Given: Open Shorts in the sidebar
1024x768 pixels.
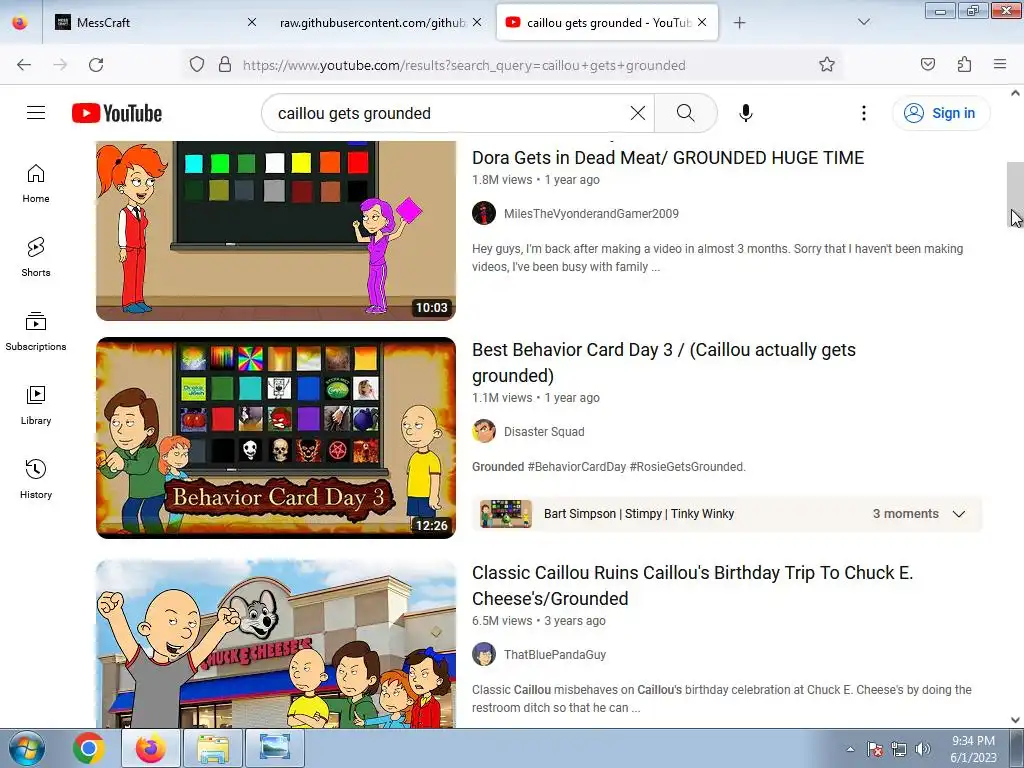Looking at the screenshot, I should coord(36,257).
